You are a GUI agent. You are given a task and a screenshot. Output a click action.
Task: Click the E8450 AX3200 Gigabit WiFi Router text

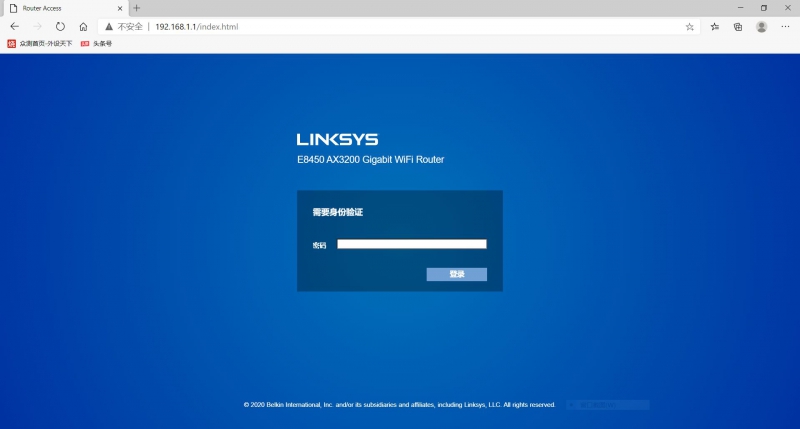(x=370, y=160)
